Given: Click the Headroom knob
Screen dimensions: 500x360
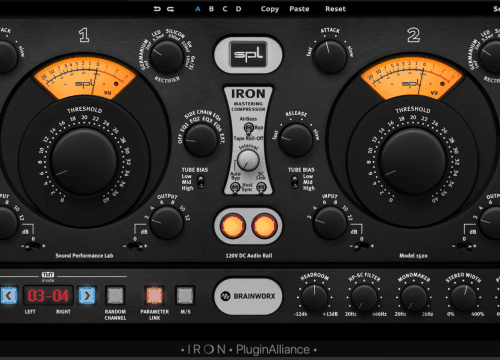Looking at the screenshot, I should click(314, 298).
